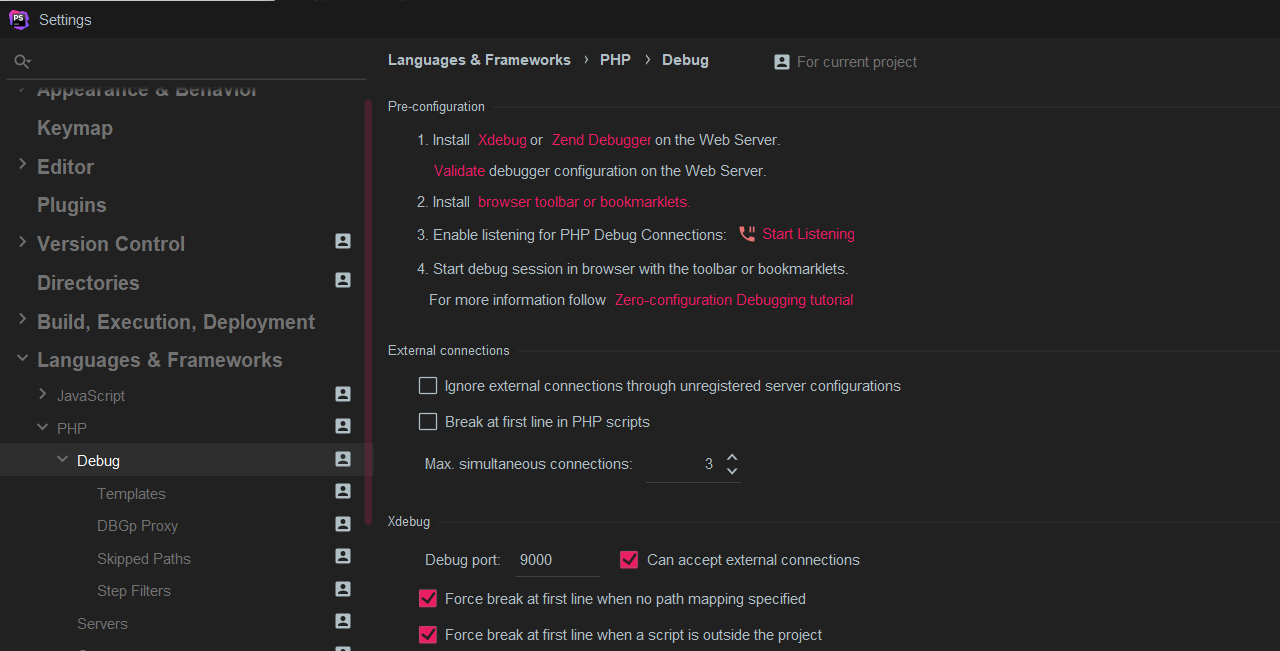Select Skipped Paths under Debug
The image size is (1280, 651).
pyautogui.click(x=143, y=558)
